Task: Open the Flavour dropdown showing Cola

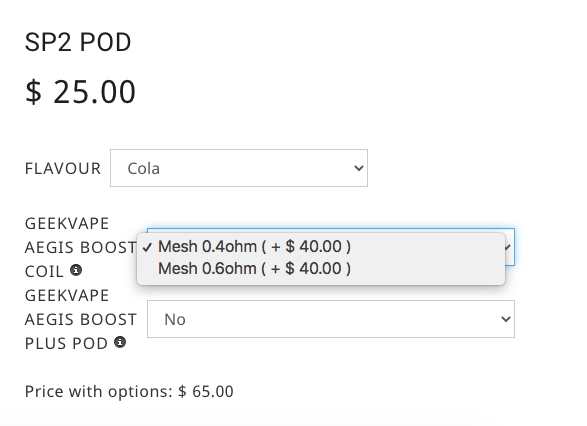Action: (x=239, y=168)
